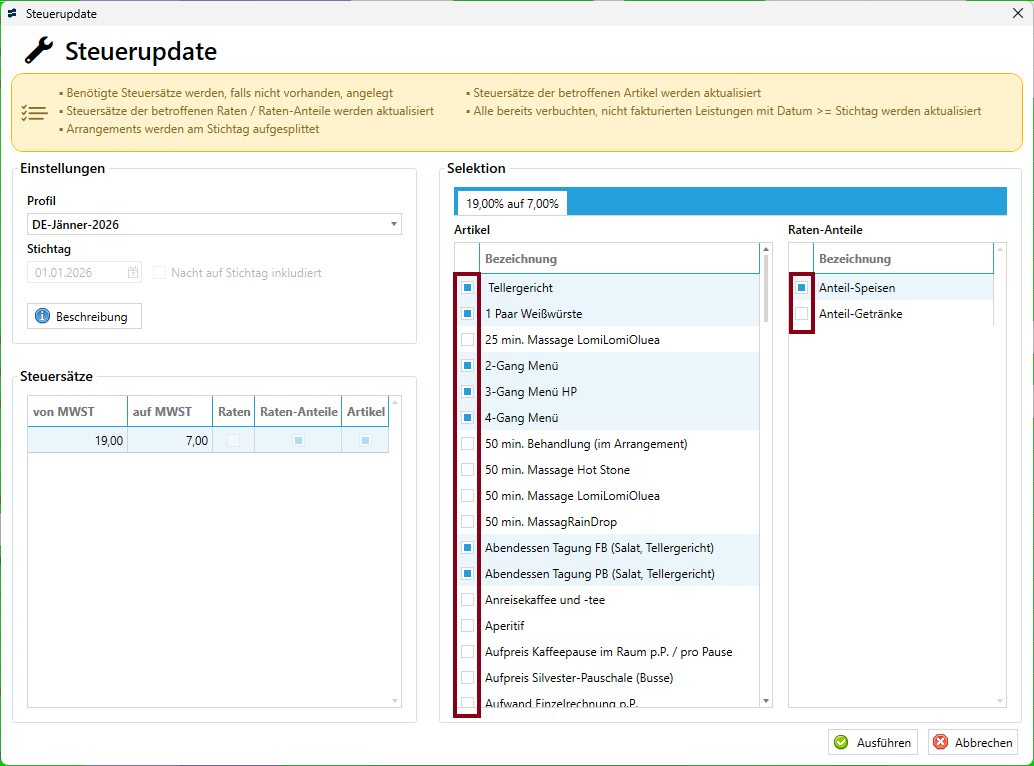Uncheck the Tellergericht article checkbox

[467, 287]
